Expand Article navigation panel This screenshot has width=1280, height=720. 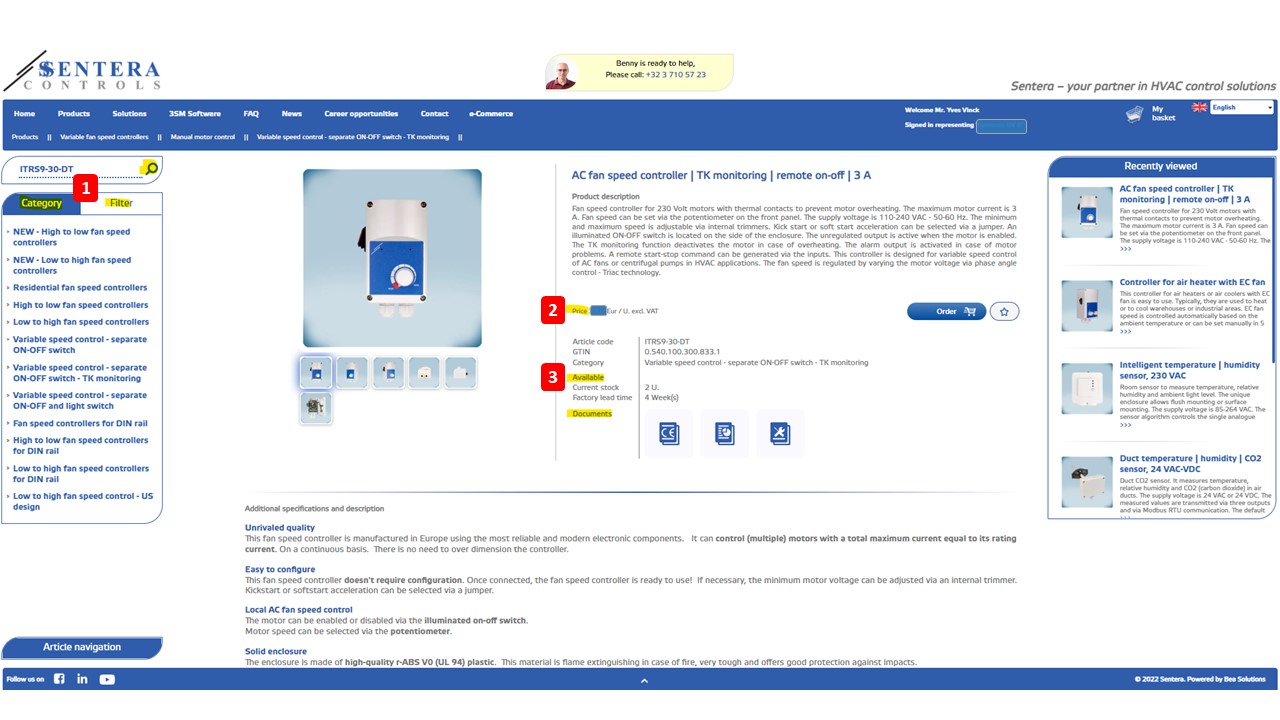[x=82, y=647]
